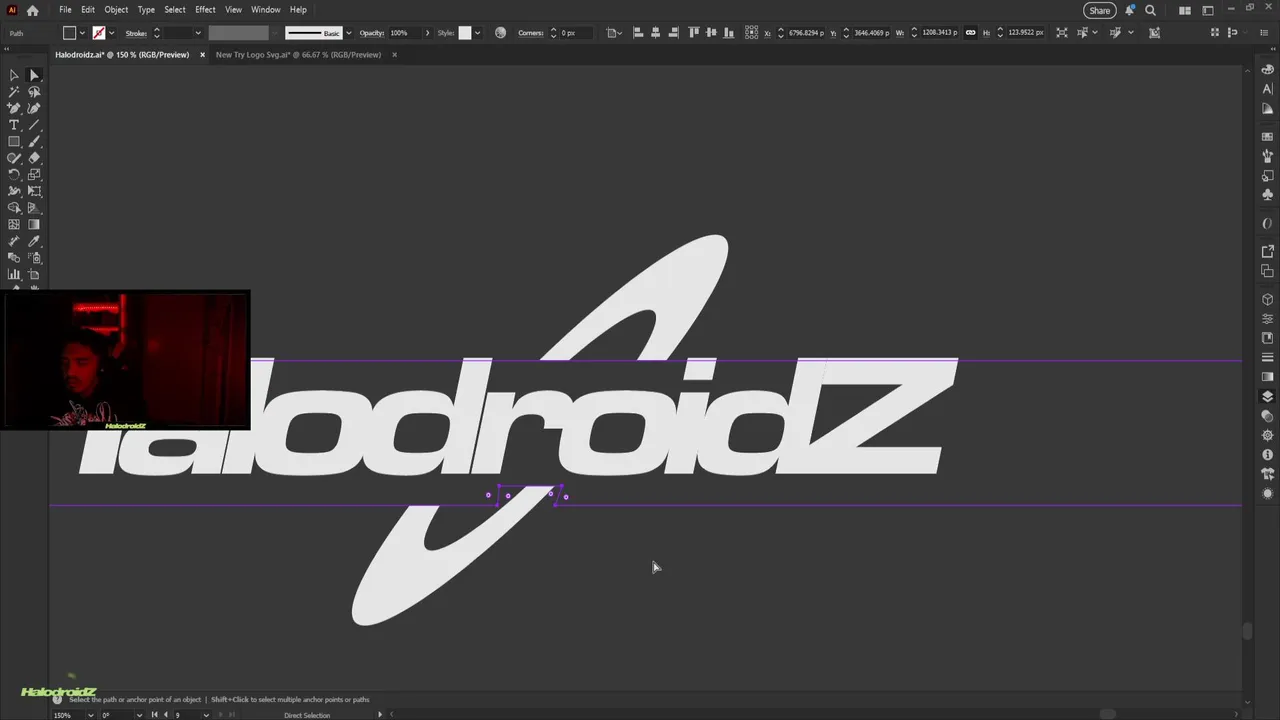Pick the Line Segment tool

click(x=34, y=125)
